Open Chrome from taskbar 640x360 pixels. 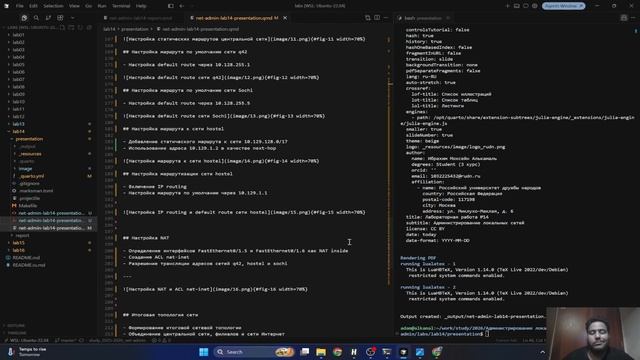point(337,352)
